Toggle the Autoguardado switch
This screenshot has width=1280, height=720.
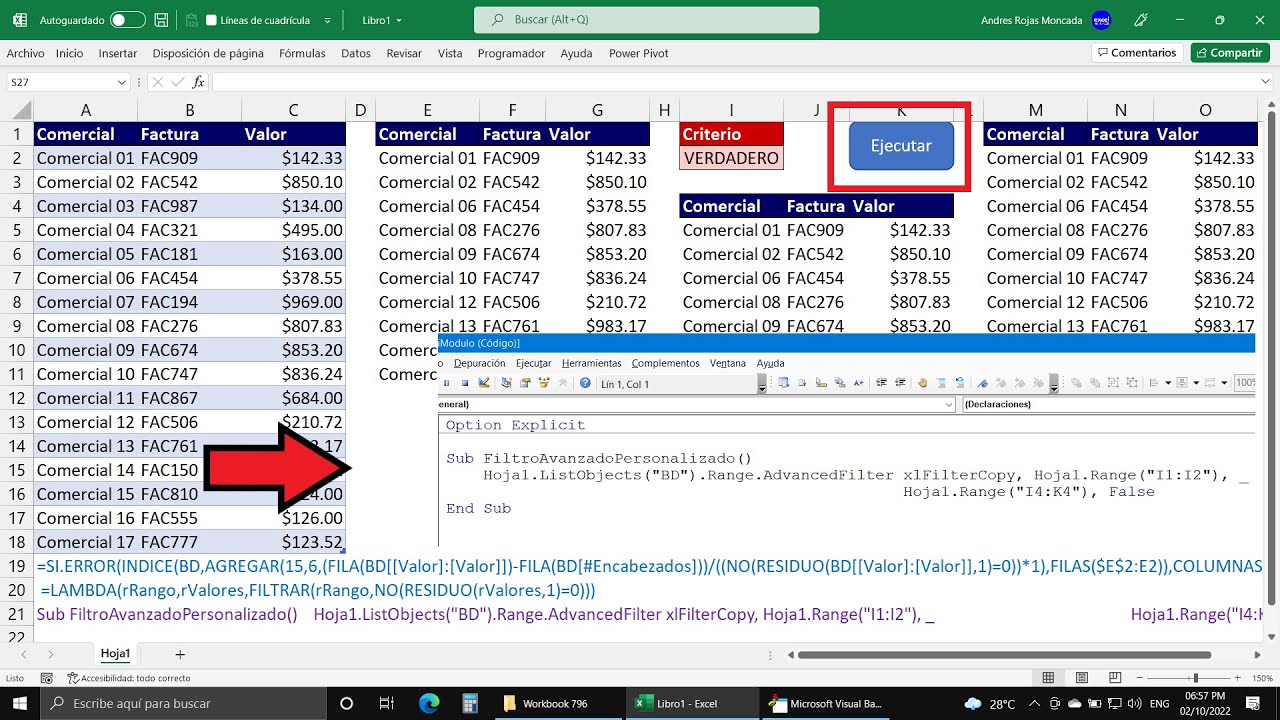tap(127, 20)
